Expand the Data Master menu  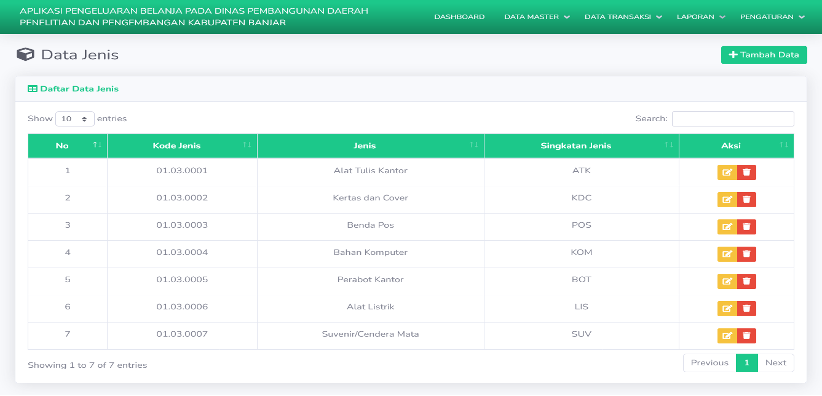click(537, 17)
